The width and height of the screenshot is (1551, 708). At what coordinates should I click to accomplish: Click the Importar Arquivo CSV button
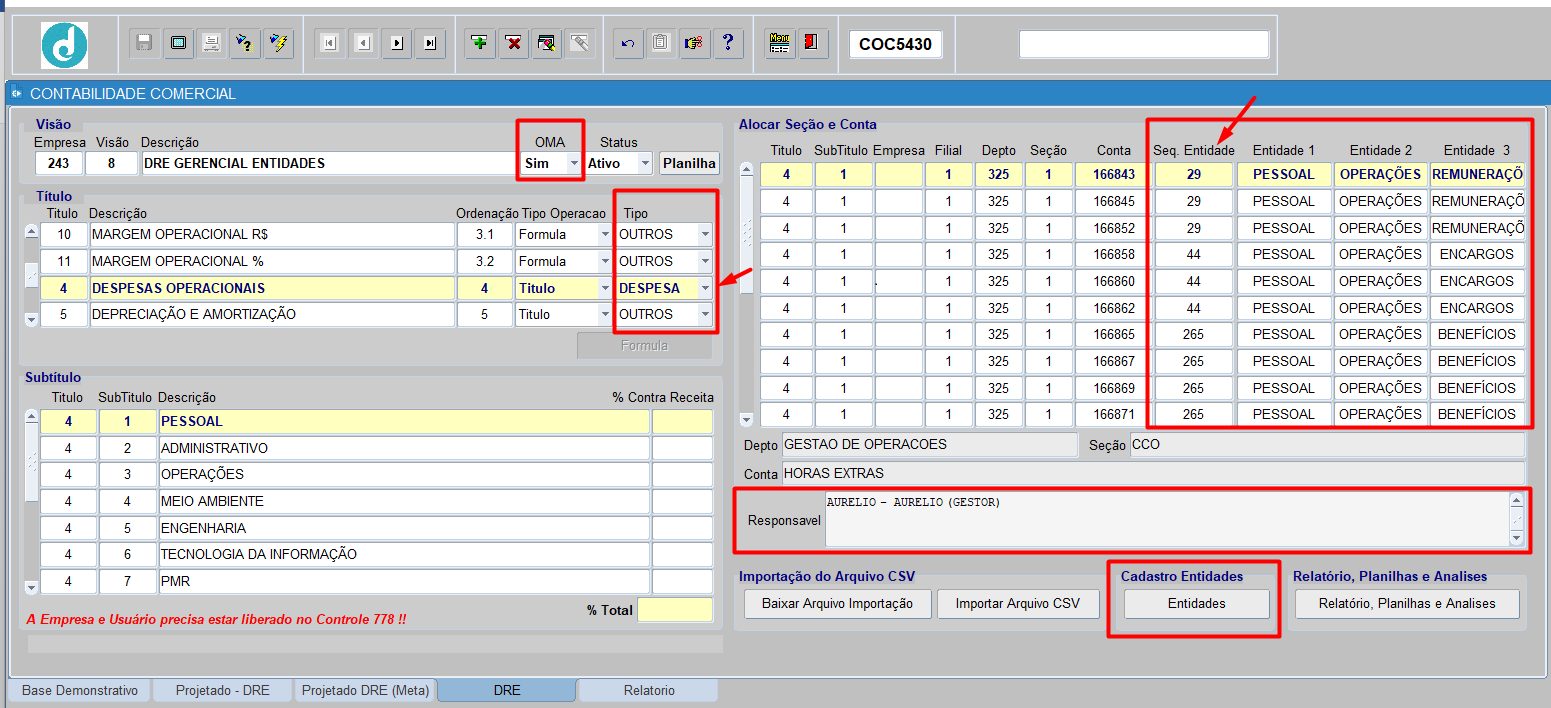[1018, 604]
